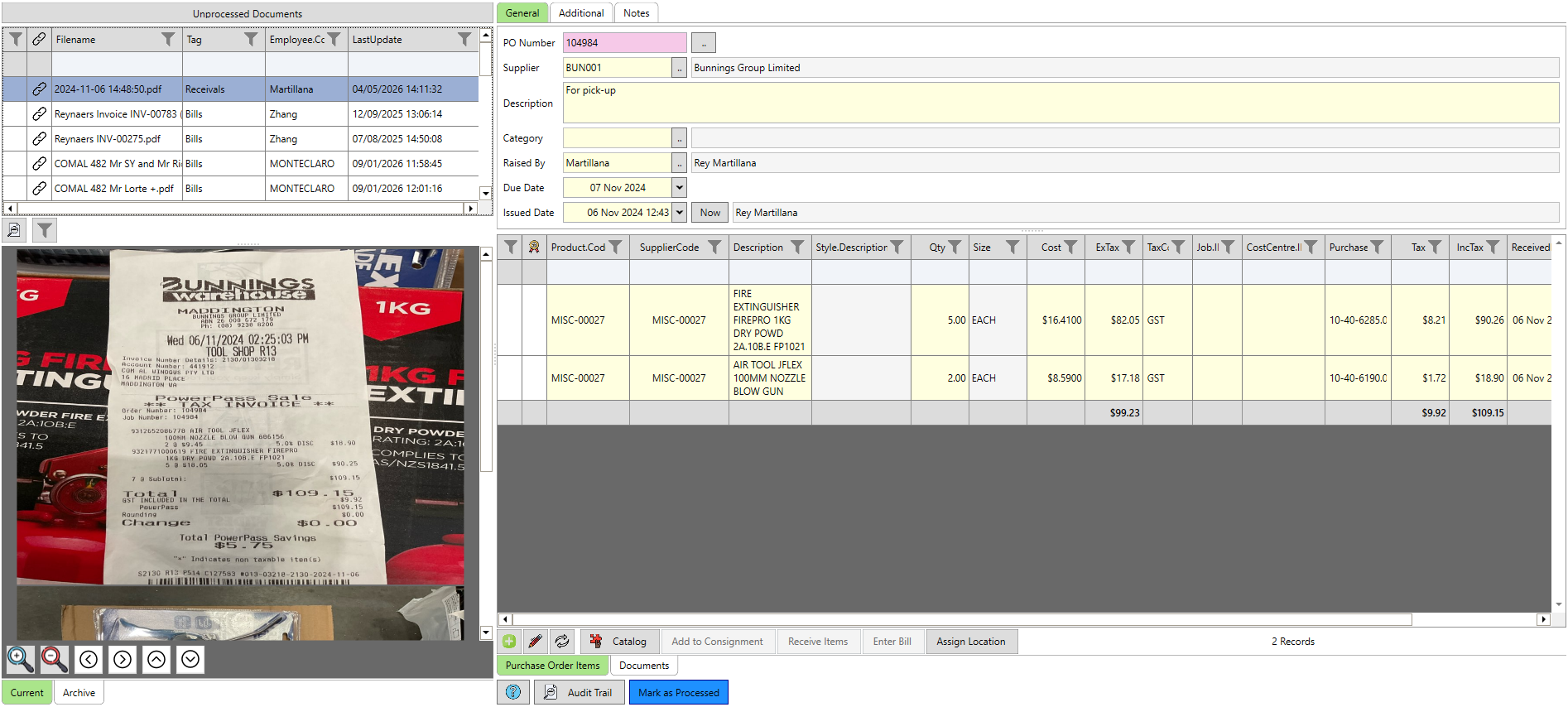Select the Current tab
Screen dimensions: 1568x707
coord(27,693)
